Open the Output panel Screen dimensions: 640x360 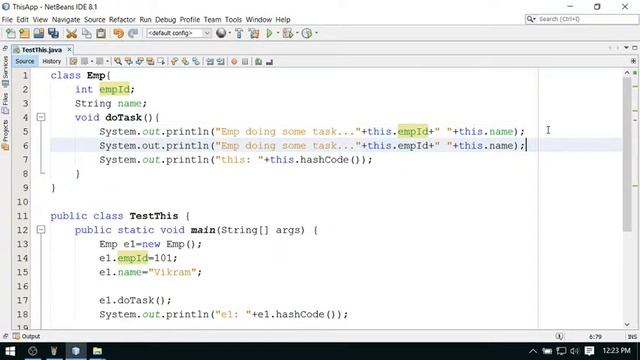coord(27,336)
